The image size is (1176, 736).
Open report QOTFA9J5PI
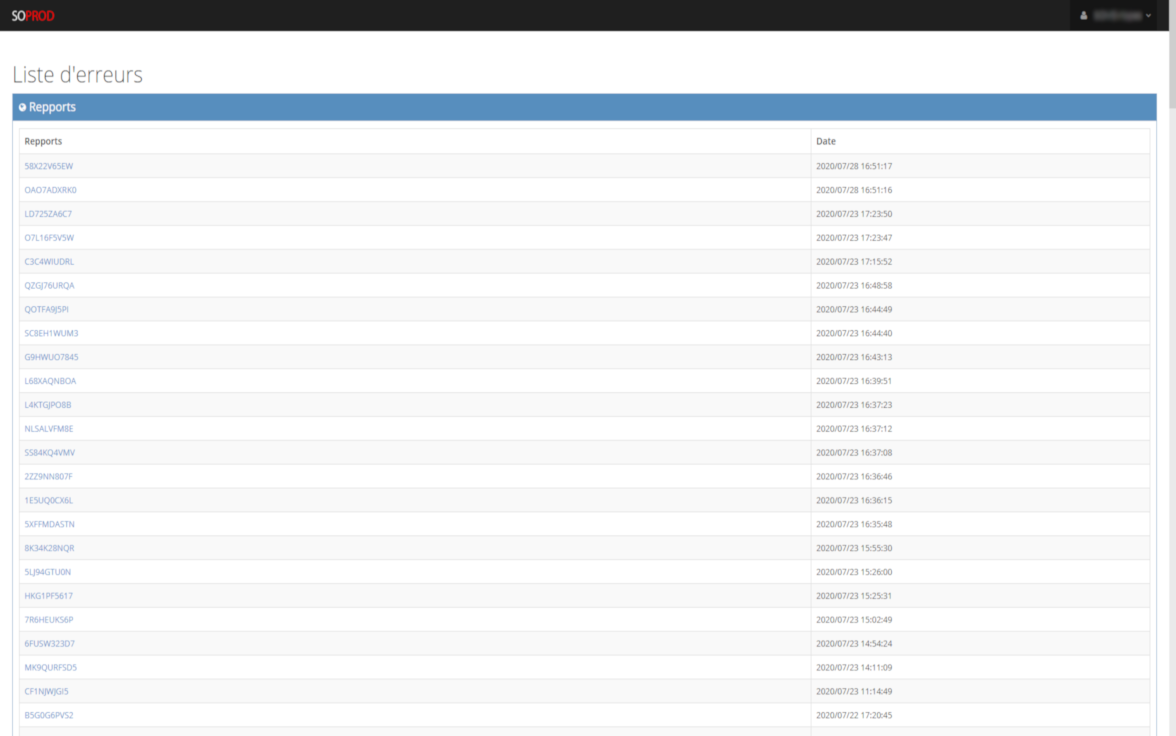click(46, 309)
